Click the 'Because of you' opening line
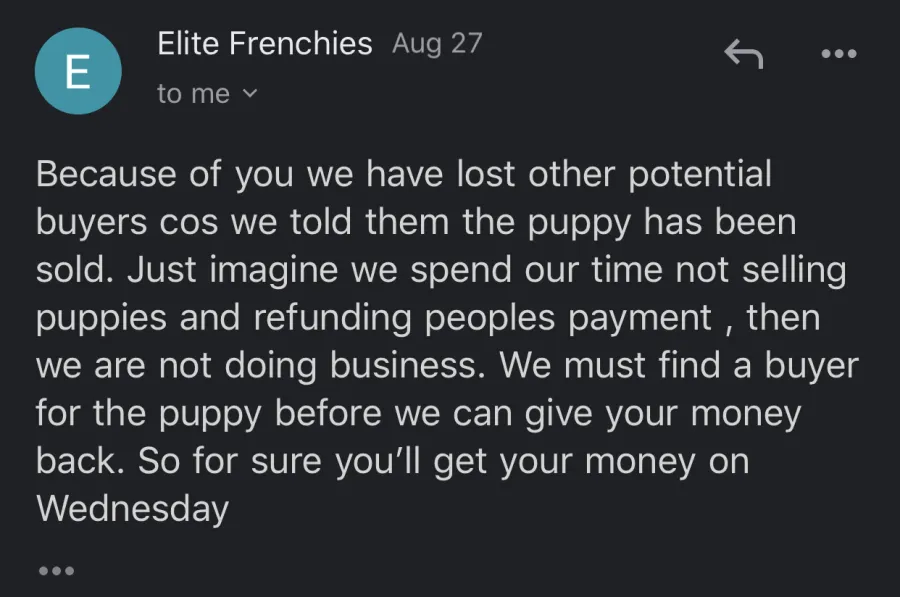Viewport: 900px width, 597px height. pyautogui.click(x=165, y=174)
